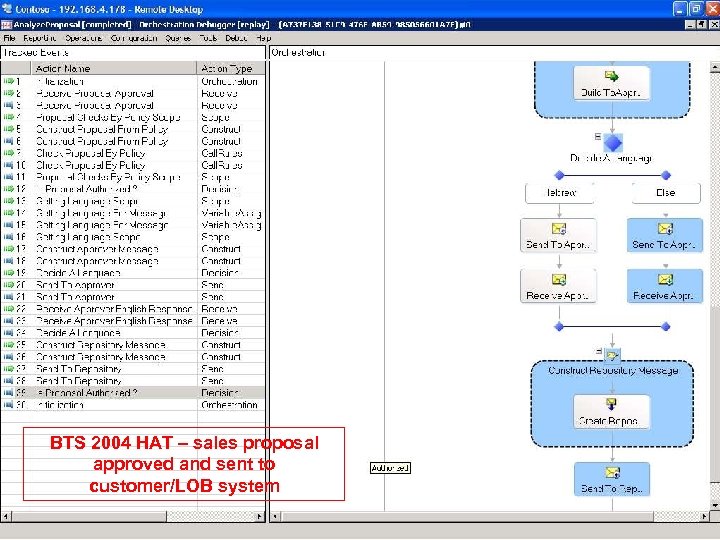
Task: Click the green arrow icon of event 13
Action: coord(8,201)
